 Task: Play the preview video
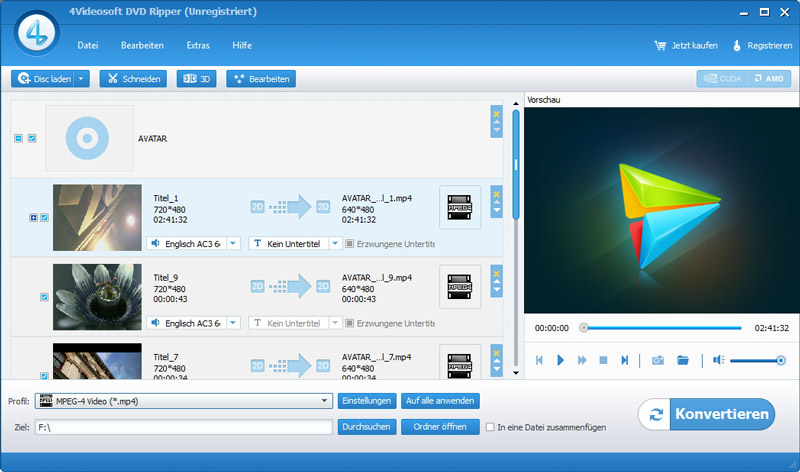(x=560, y=360)
